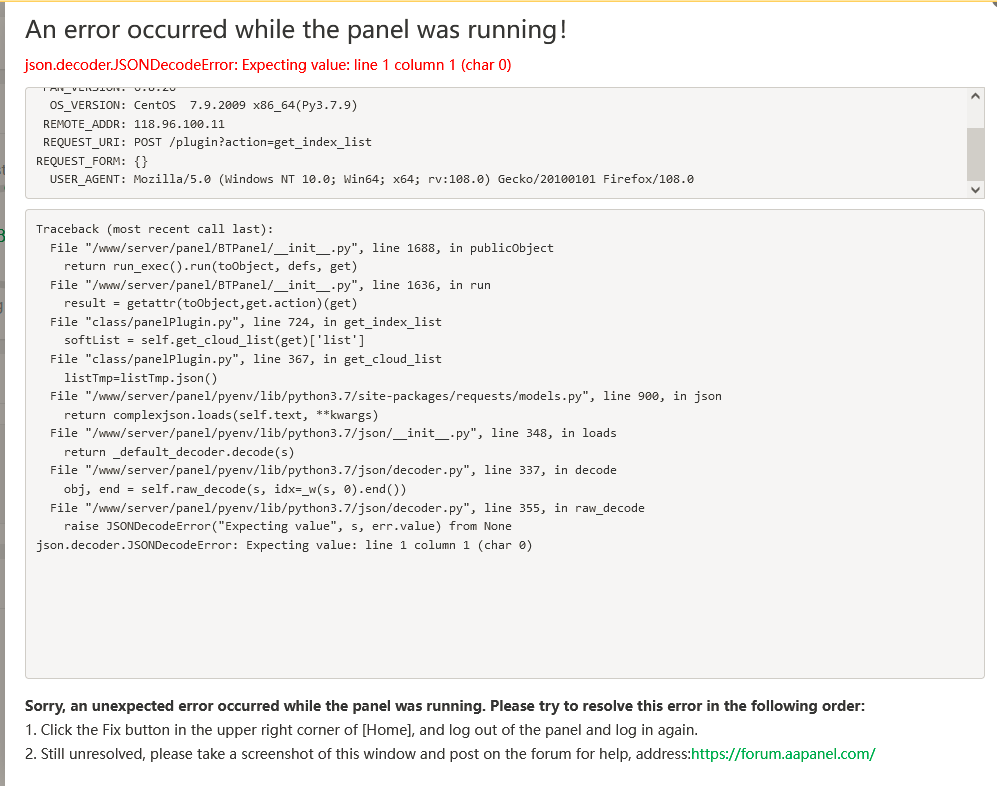Click the get_index_list line 724 traceback entry
997x786 pixels.
click(x=245, y=322)
